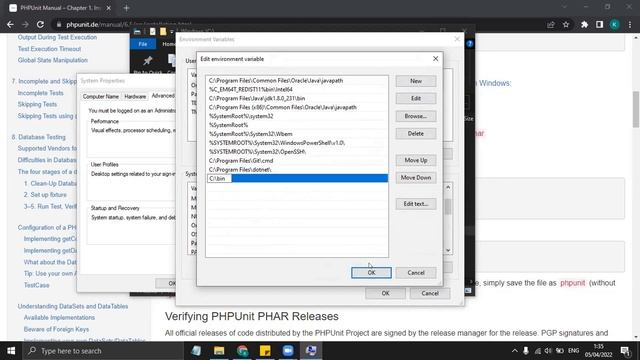The width and height of the screenshot is (640, 360).
Task: Click Pin to Quick access icon in Explorer
Action: (147, 61)
